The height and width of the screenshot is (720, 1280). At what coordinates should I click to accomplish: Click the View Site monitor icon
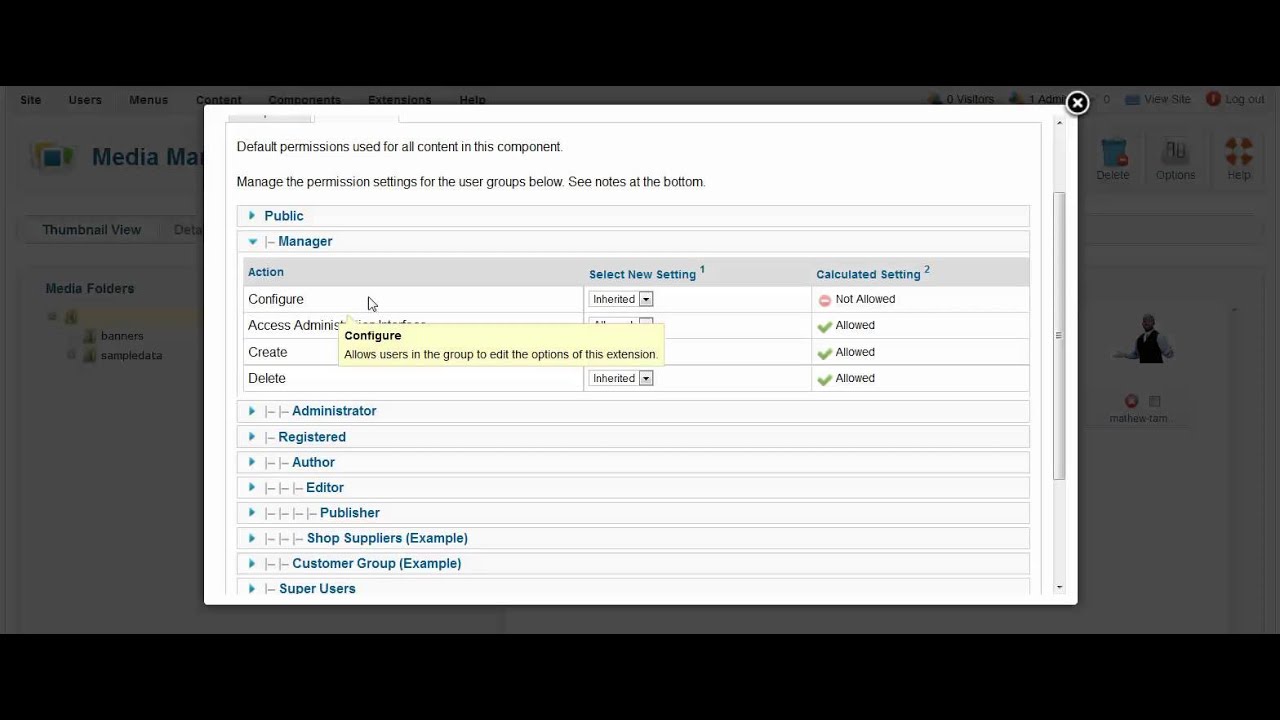coord(1132,99)
